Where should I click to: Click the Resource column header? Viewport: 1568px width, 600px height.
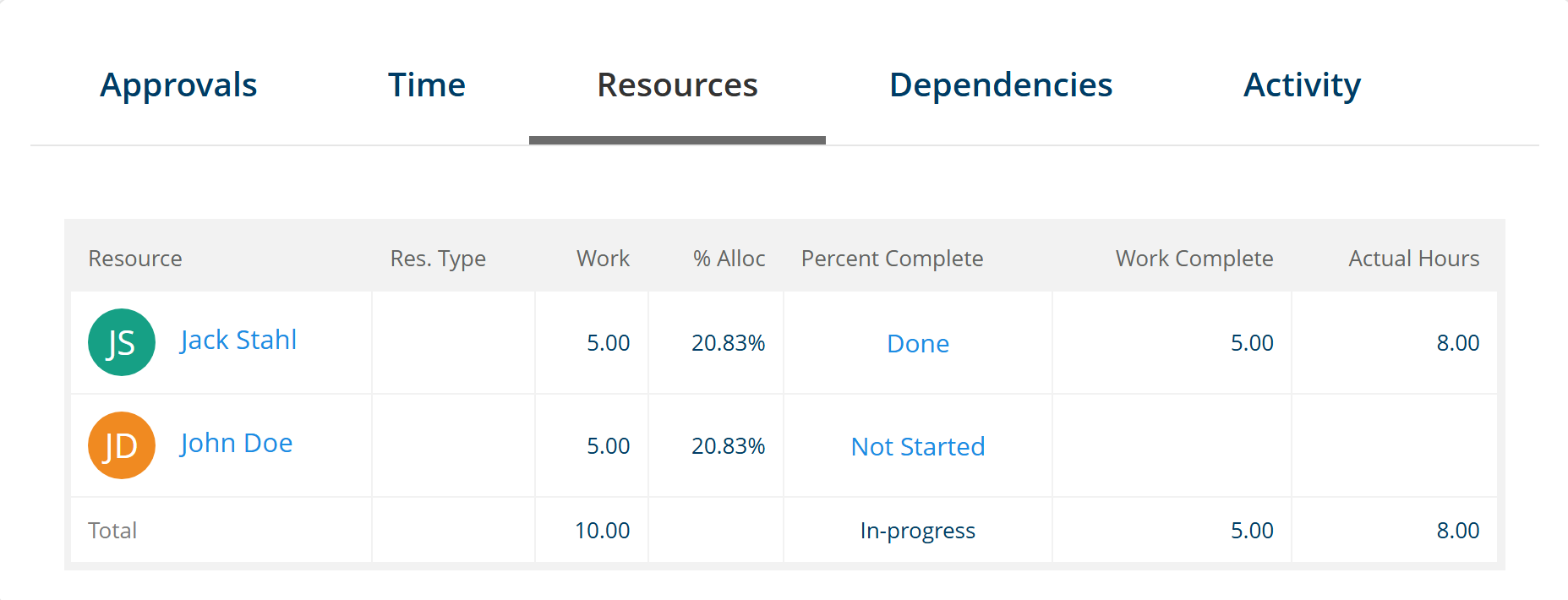point(135,259)
